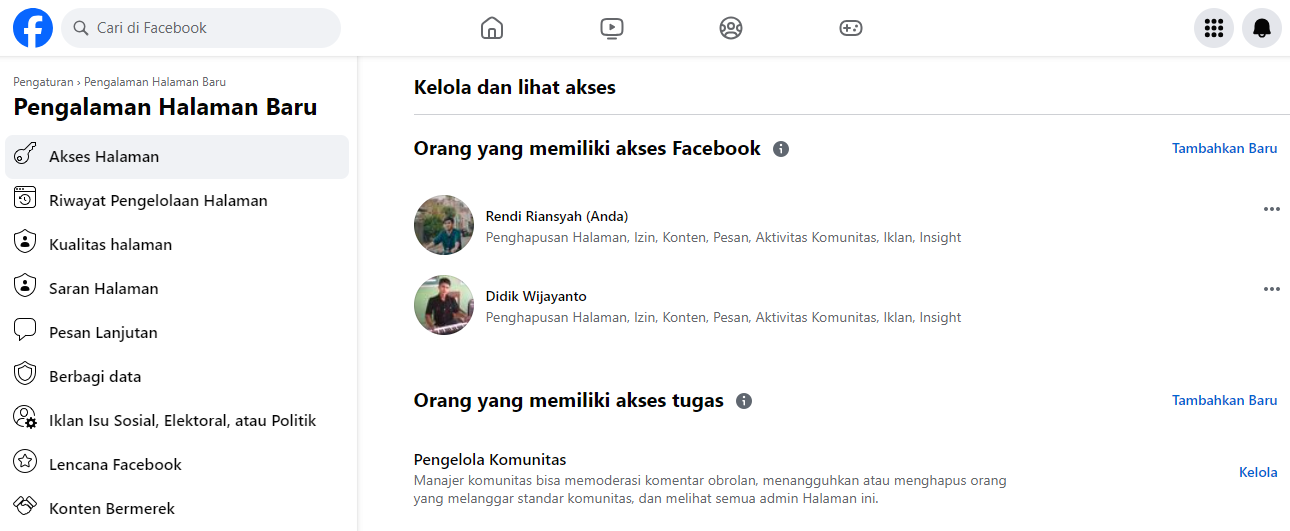Viewport: 1290px width, 531px height.
Task: Open Pesan Lanjutan menu item
Action: 177,332
